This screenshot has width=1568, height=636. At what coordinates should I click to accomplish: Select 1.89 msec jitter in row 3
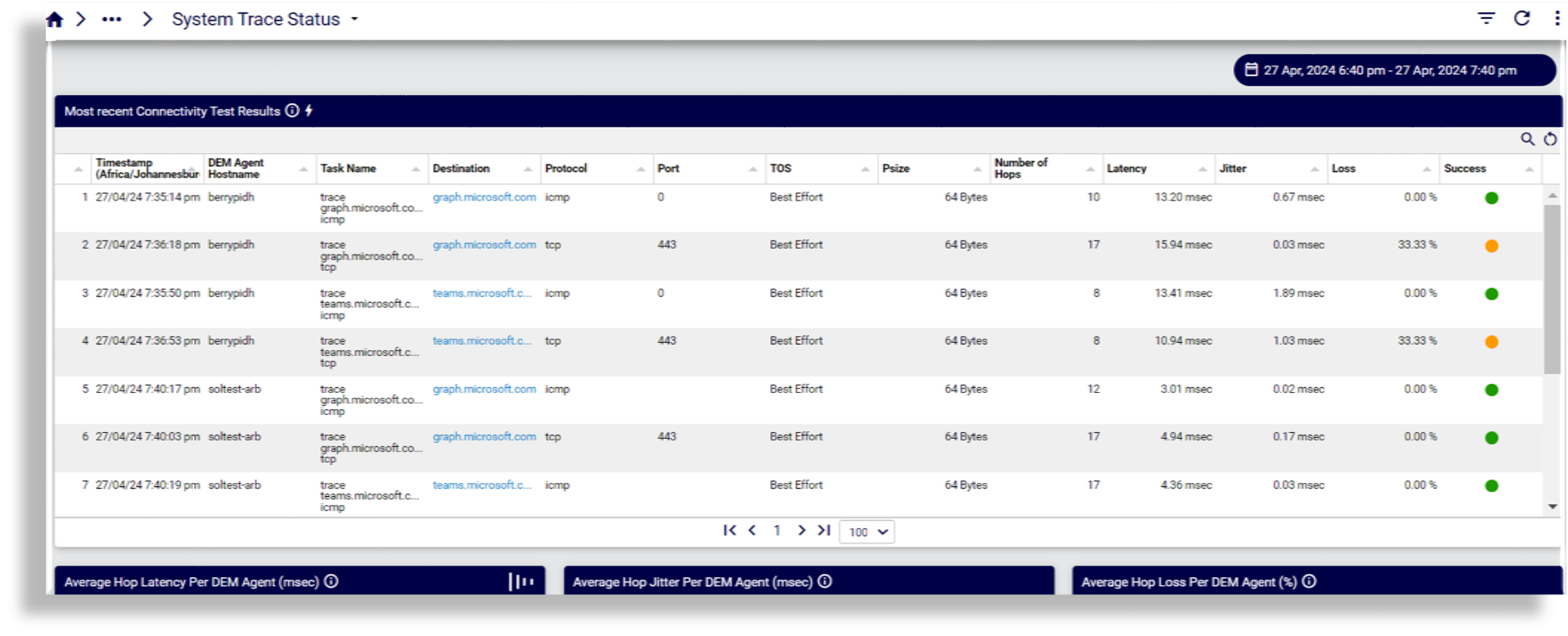[x=1298, y=293]
